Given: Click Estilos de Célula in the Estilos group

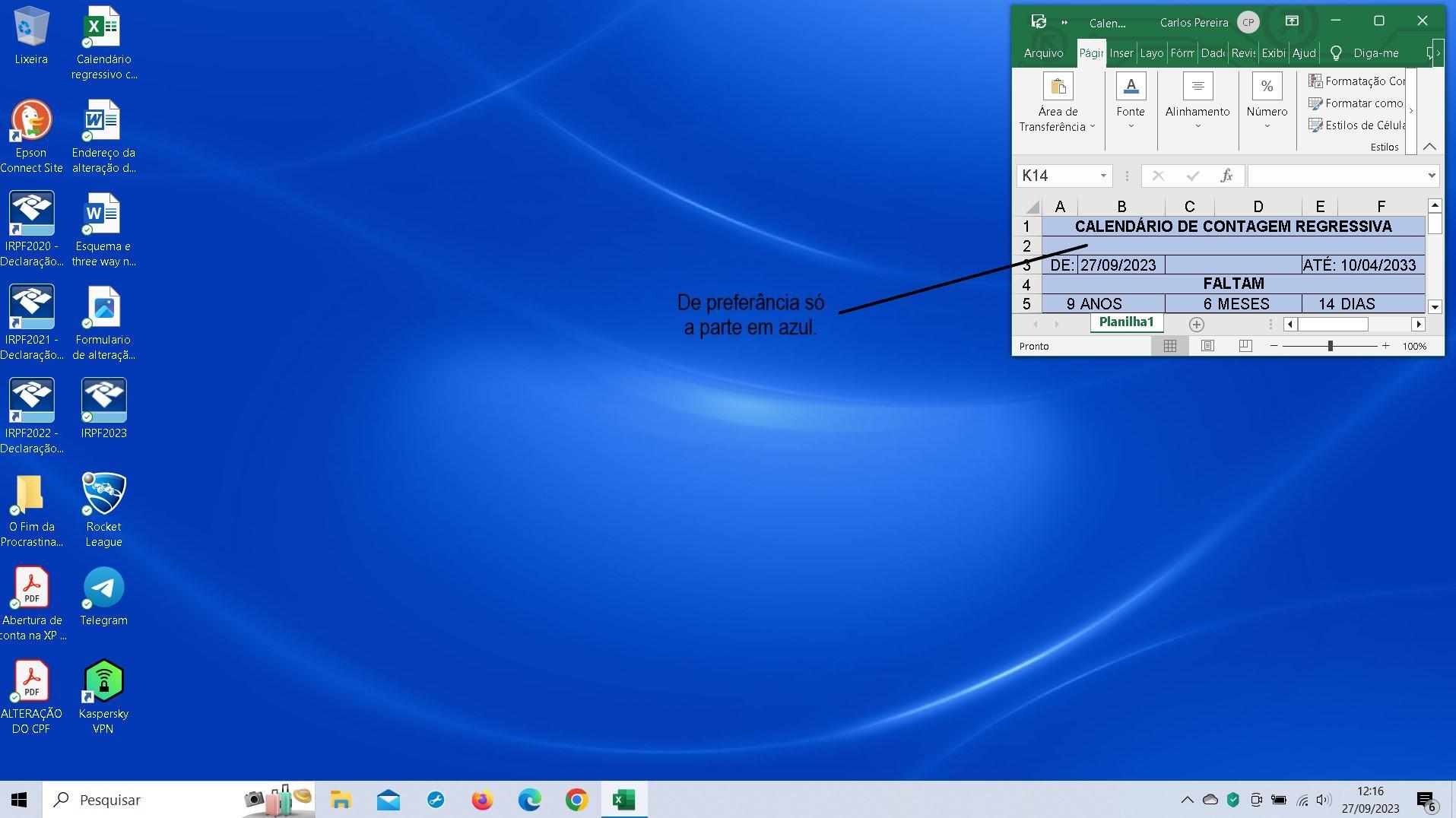Looking at the screenshot, I should [1356, 125].
